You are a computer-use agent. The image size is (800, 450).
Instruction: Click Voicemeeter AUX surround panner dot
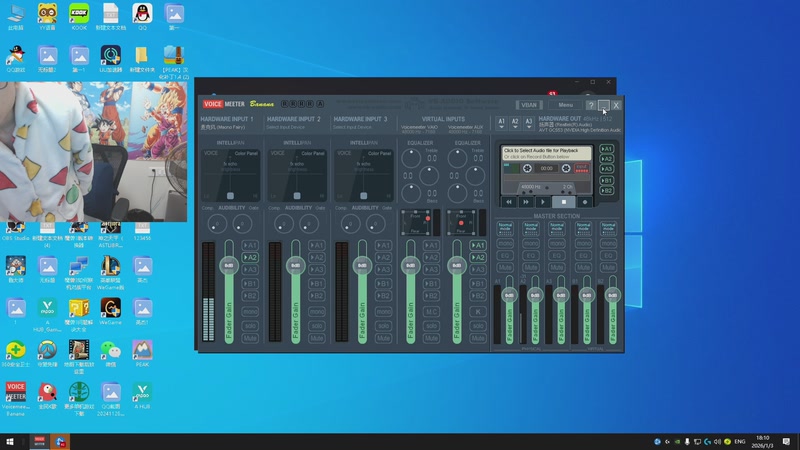coord(461,223)
